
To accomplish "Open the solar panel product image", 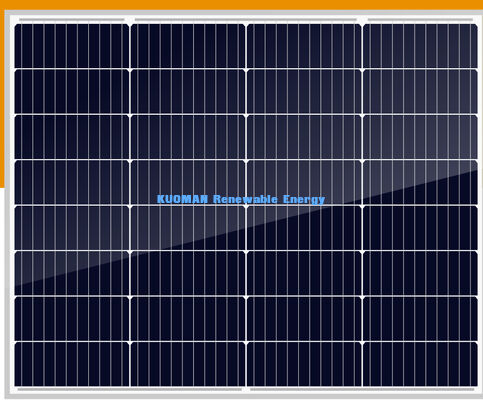I will 243,205.
